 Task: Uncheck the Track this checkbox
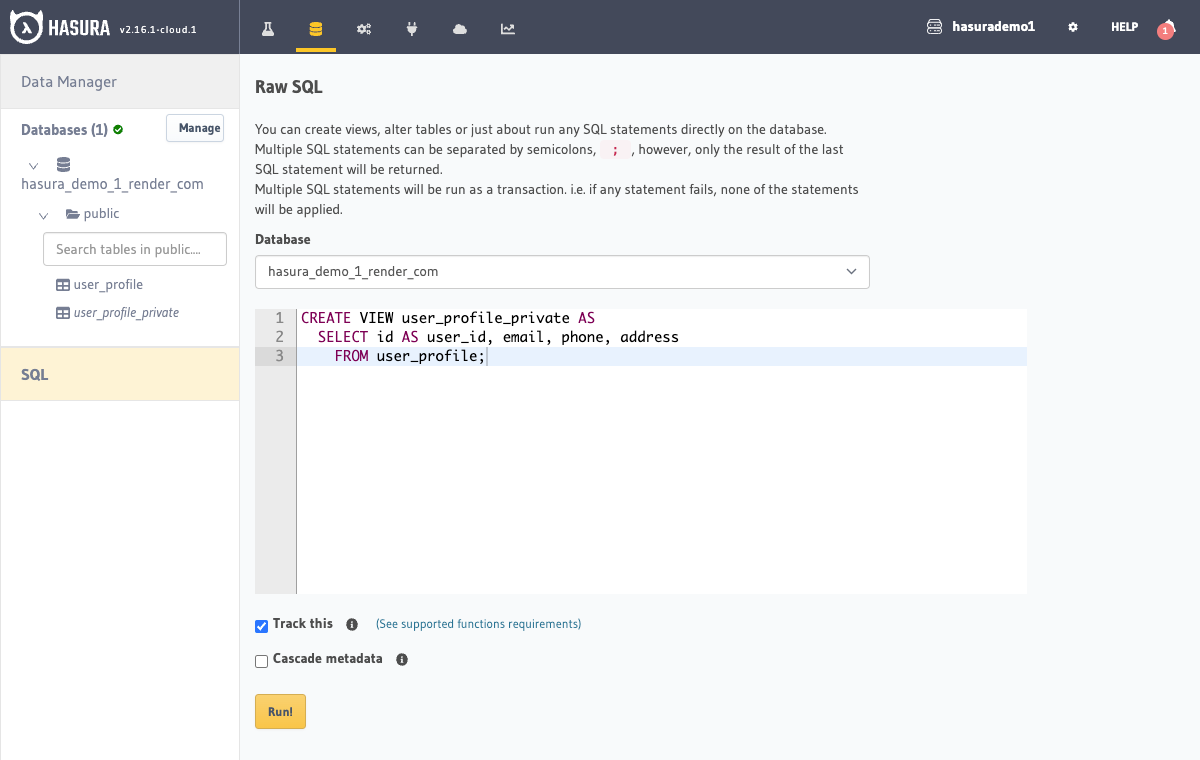tap(262, 626)
